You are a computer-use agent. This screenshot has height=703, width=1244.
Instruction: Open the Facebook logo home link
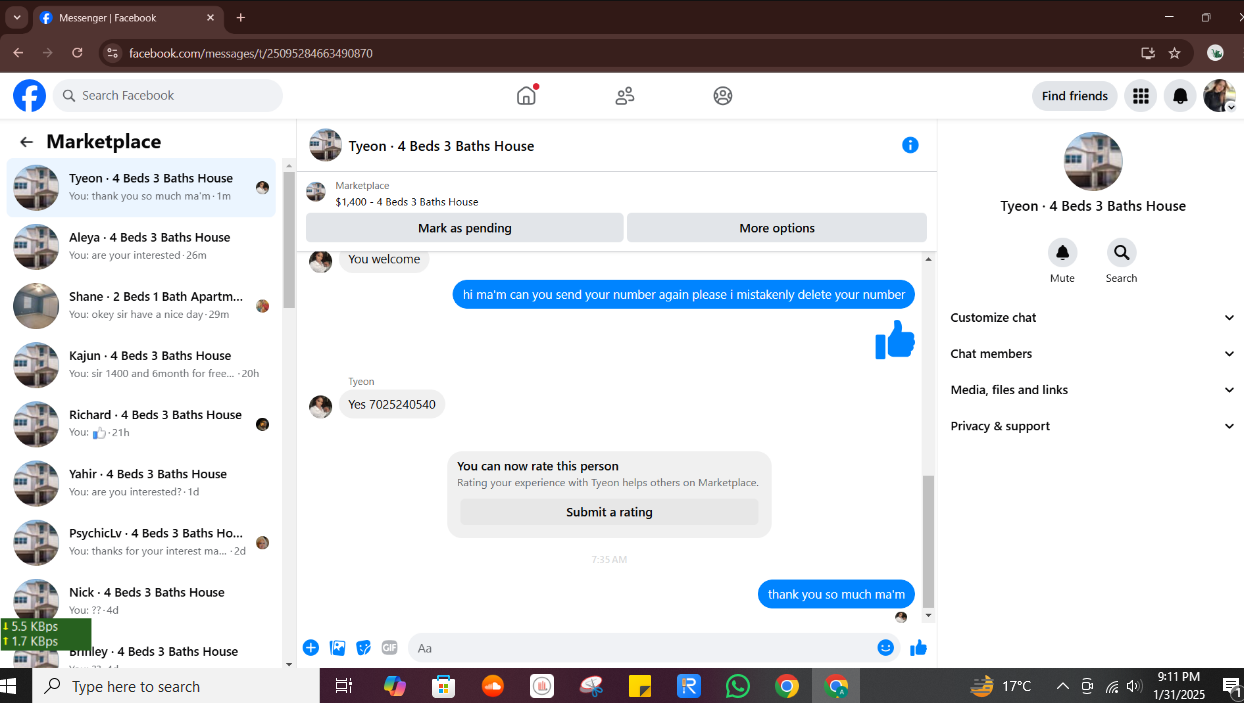pos(29,96)
